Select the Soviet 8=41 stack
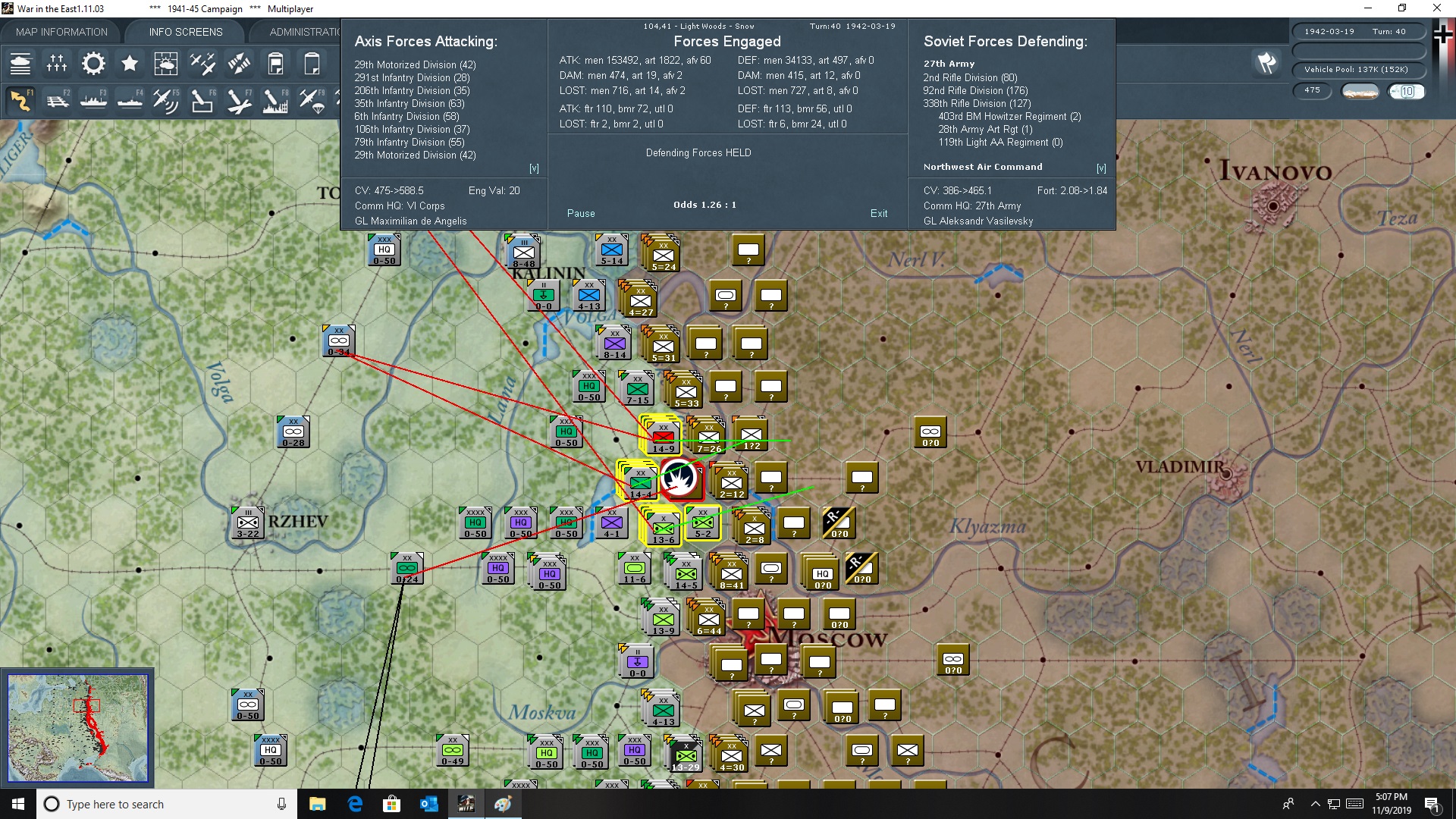The height and width of the screenshot is (819, 1456). click(x=730, y=571)
